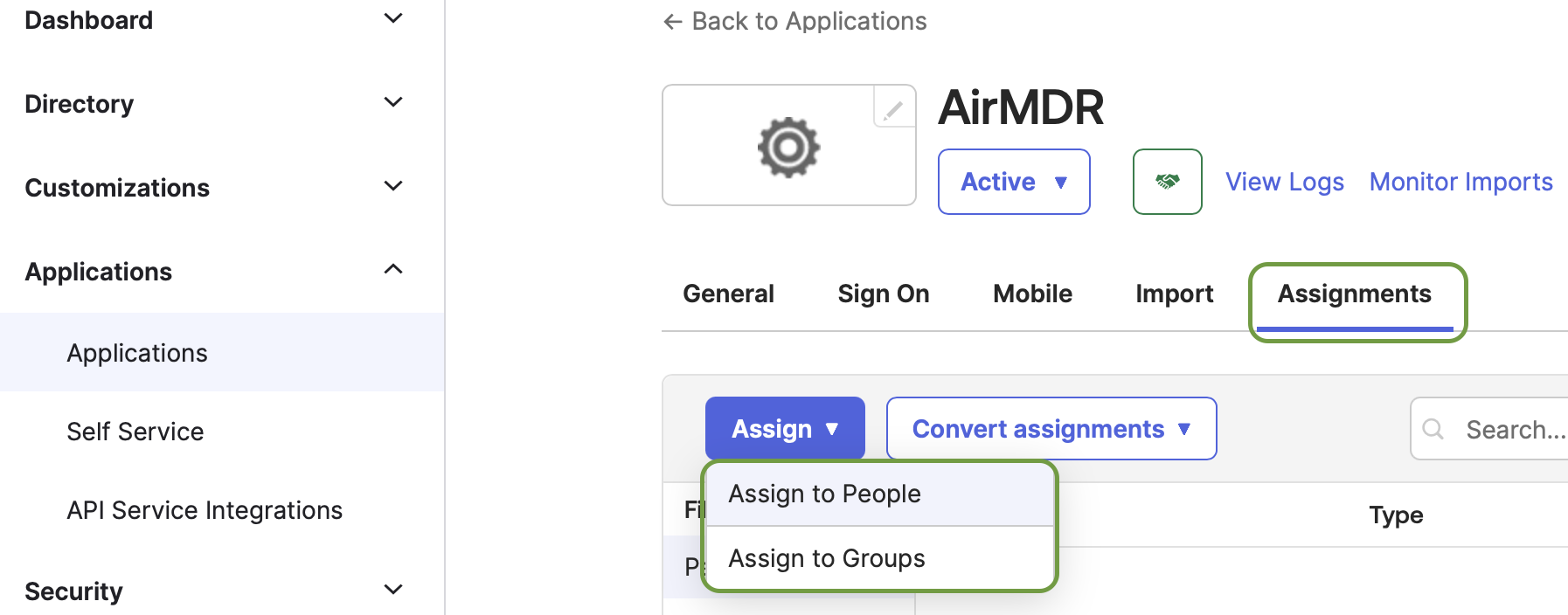Switch to the Sign On tab
1568x615 pixels.
tap(883, 294)
